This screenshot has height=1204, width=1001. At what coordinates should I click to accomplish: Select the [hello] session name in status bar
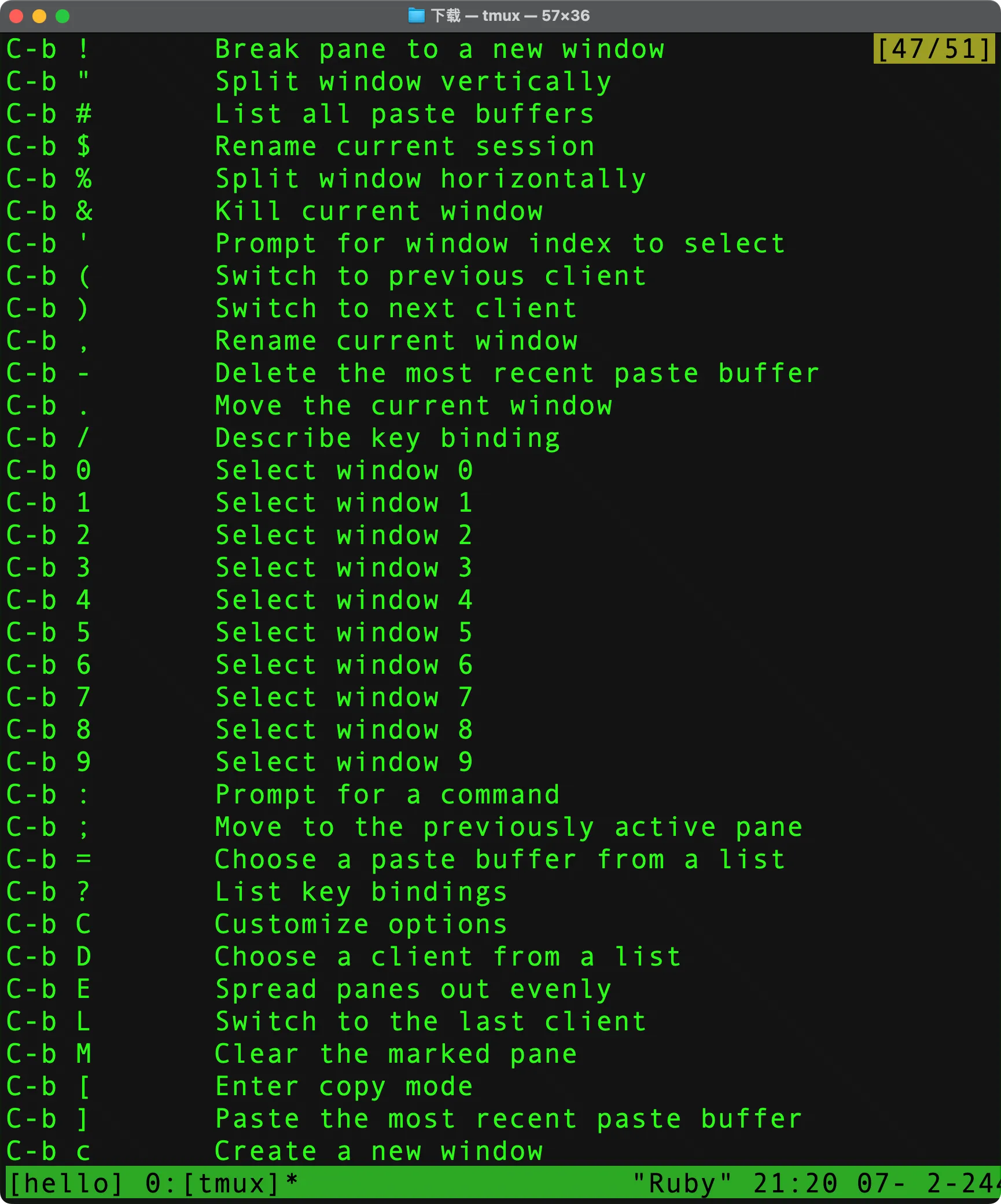(65, 1184)
